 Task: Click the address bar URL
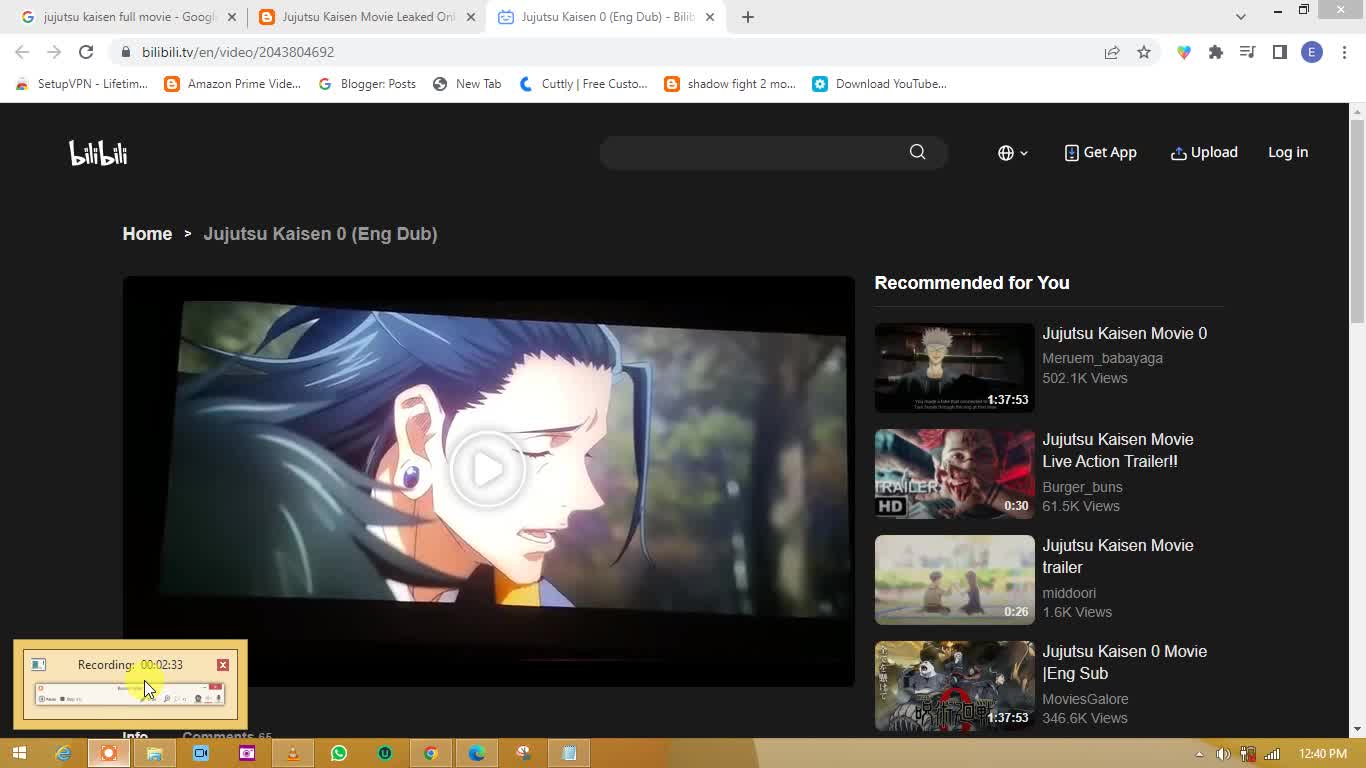coord(238,52)
